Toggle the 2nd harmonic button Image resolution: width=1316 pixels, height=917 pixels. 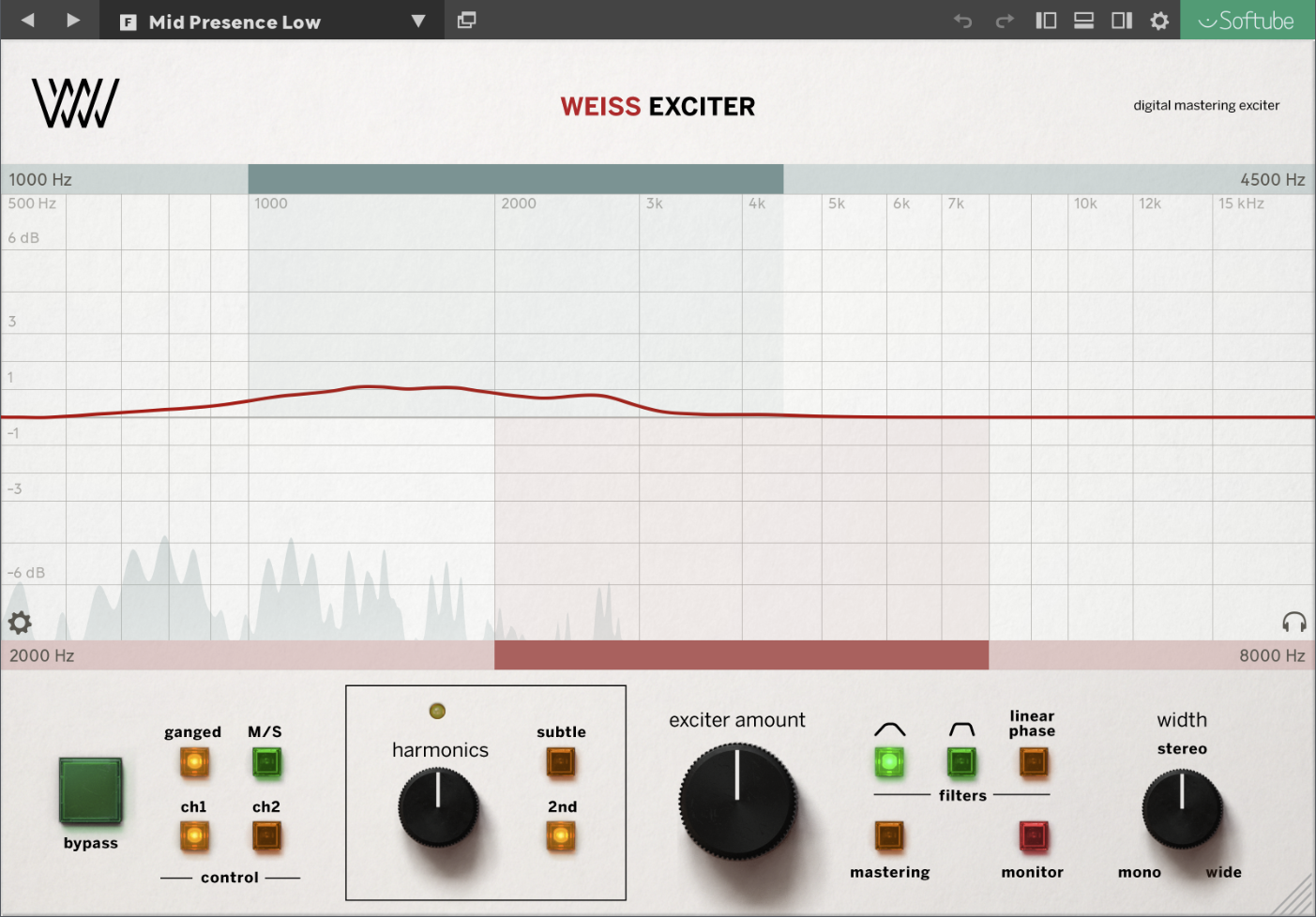560,836
